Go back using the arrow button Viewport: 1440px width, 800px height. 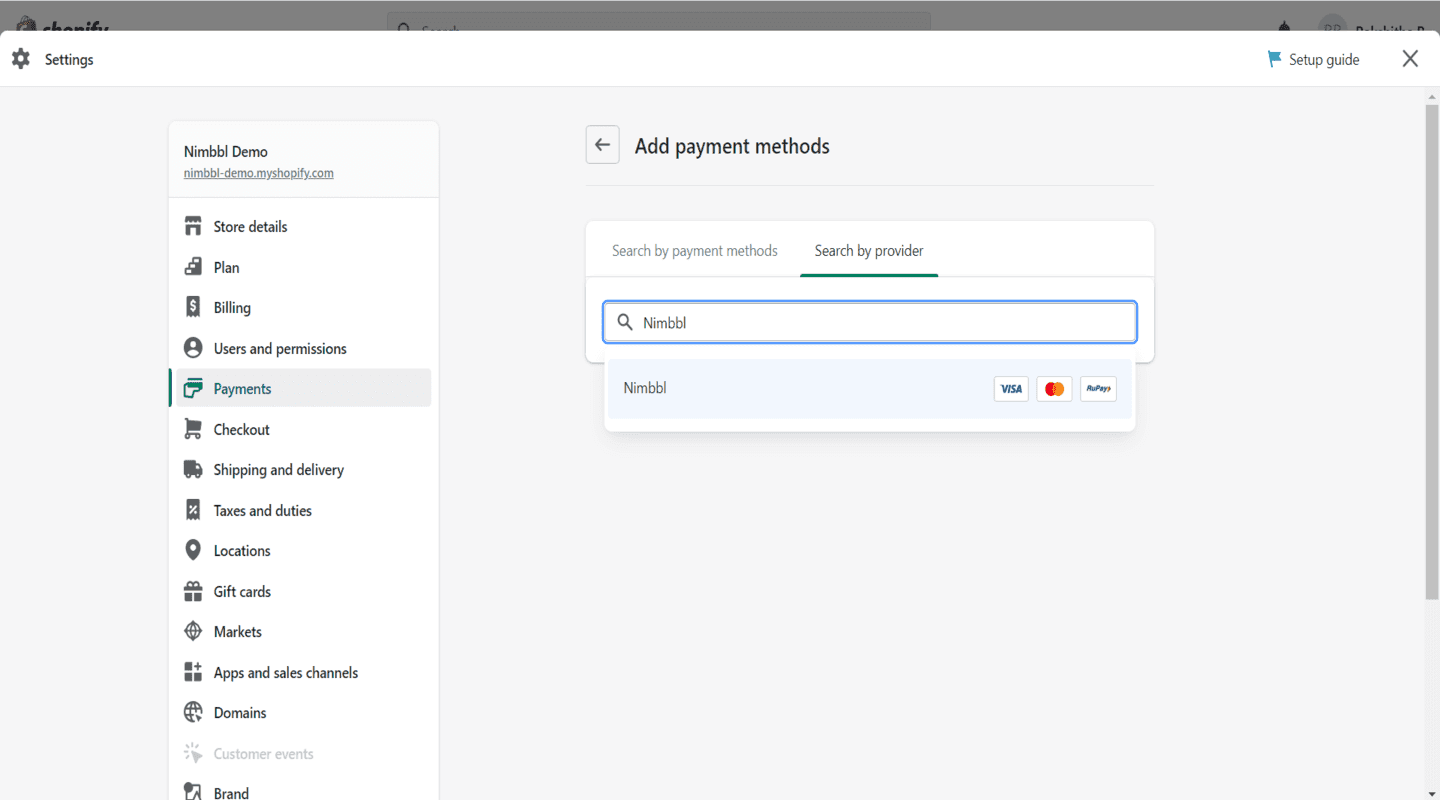[x=602, y=145]
